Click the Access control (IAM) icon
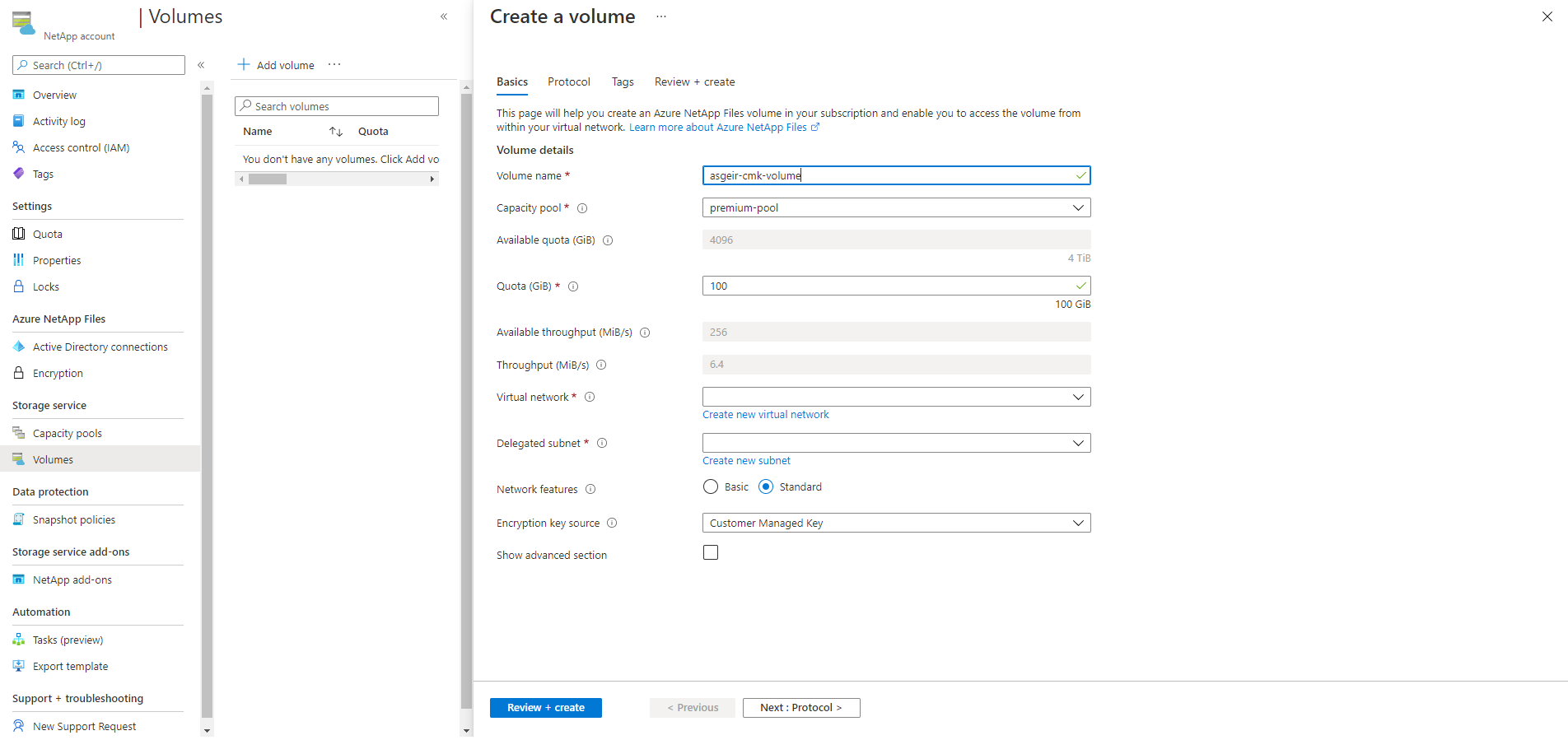 19,147
